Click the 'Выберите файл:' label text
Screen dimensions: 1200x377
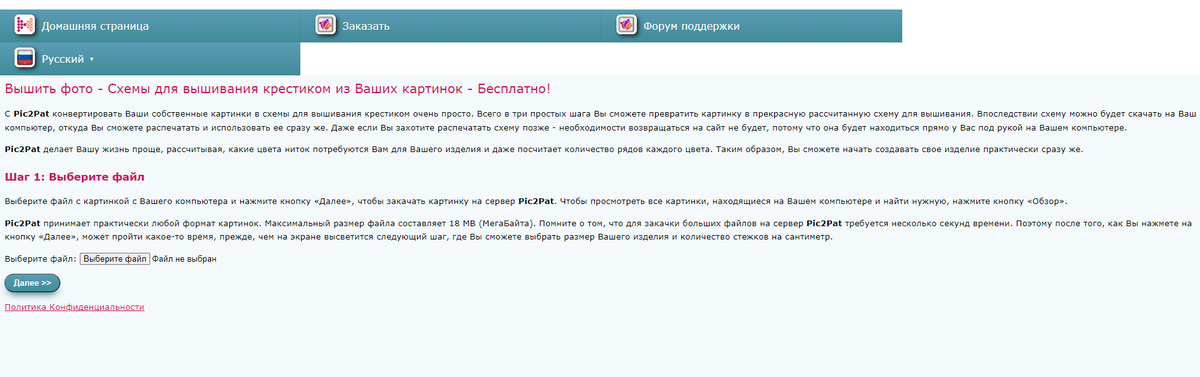(x=40, y=259)
